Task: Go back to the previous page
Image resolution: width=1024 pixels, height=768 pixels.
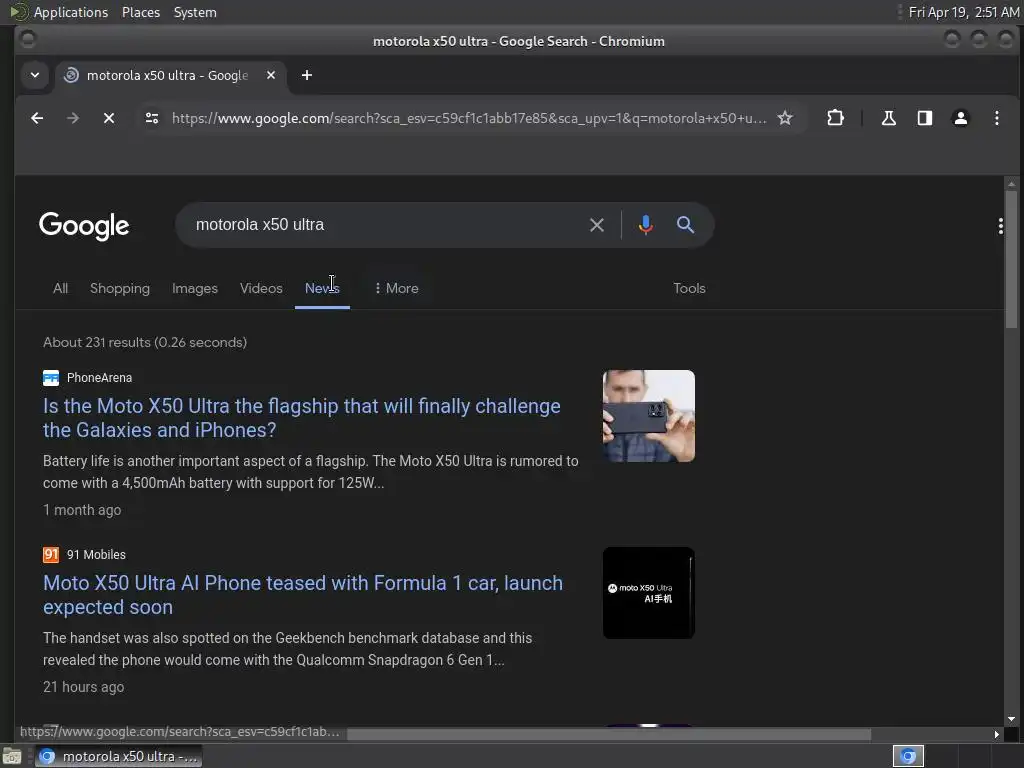Action: point(37,118)
